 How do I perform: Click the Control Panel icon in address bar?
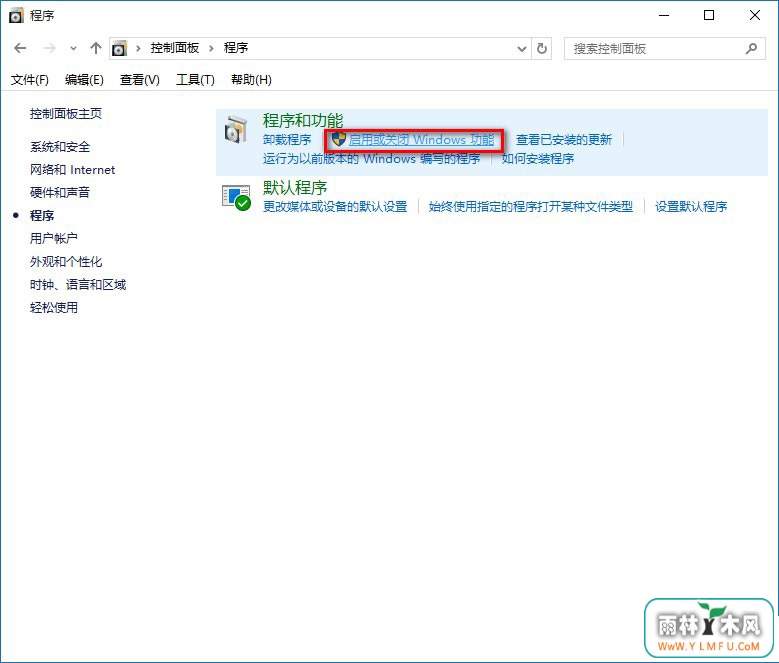pos(119,49)
